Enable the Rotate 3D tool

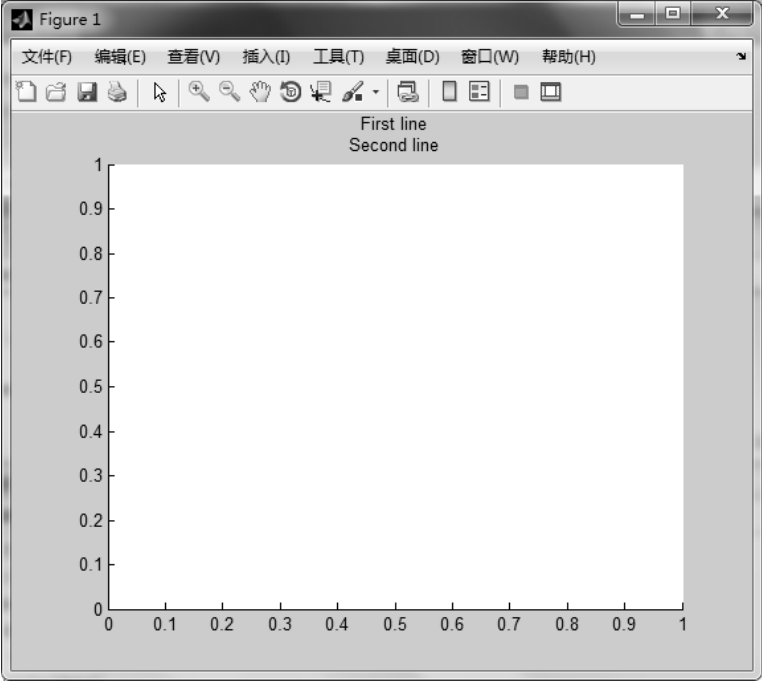(291, 92)
